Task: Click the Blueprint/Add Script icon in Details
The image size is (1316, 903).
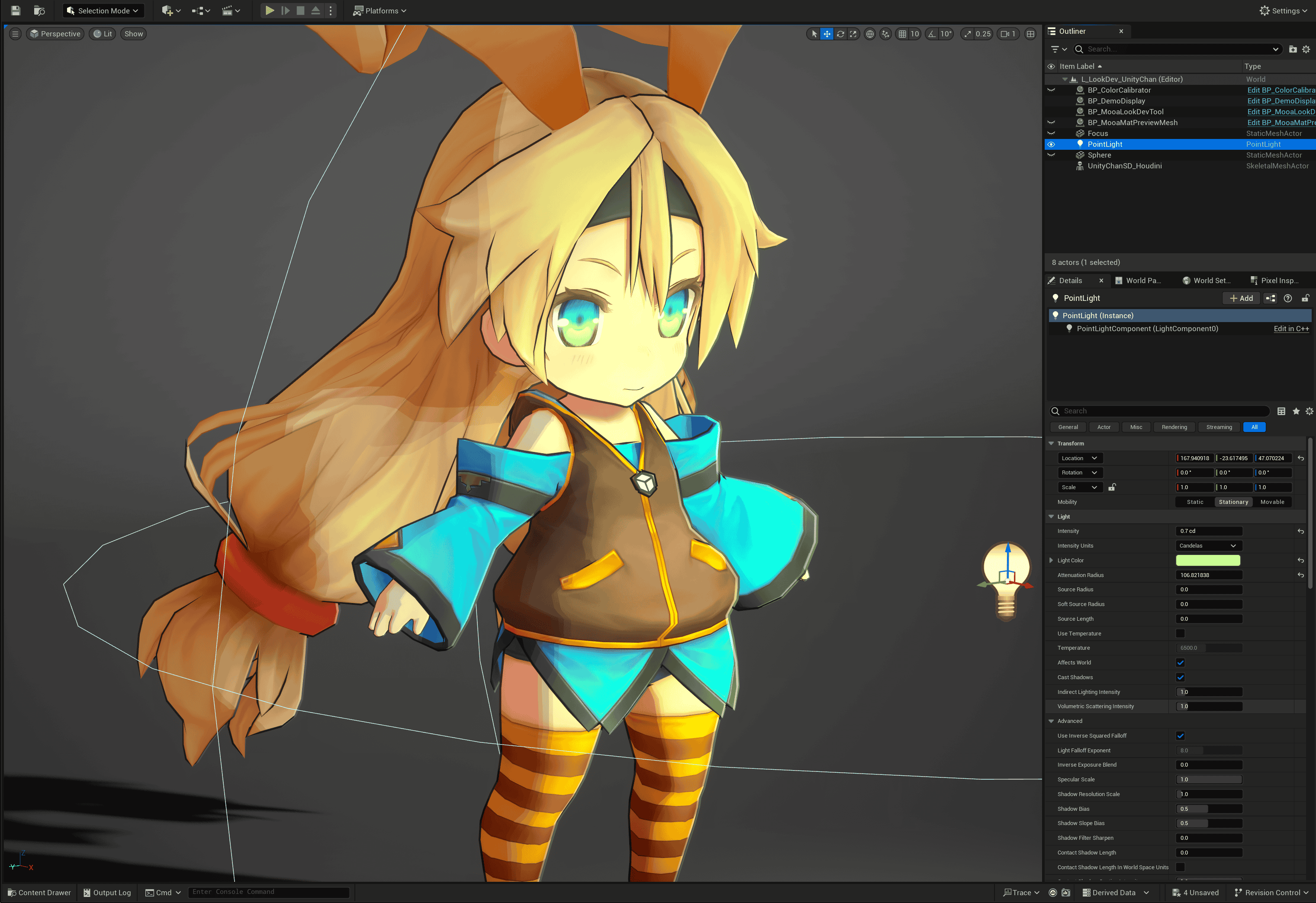Action: [x=1271, y=298]
